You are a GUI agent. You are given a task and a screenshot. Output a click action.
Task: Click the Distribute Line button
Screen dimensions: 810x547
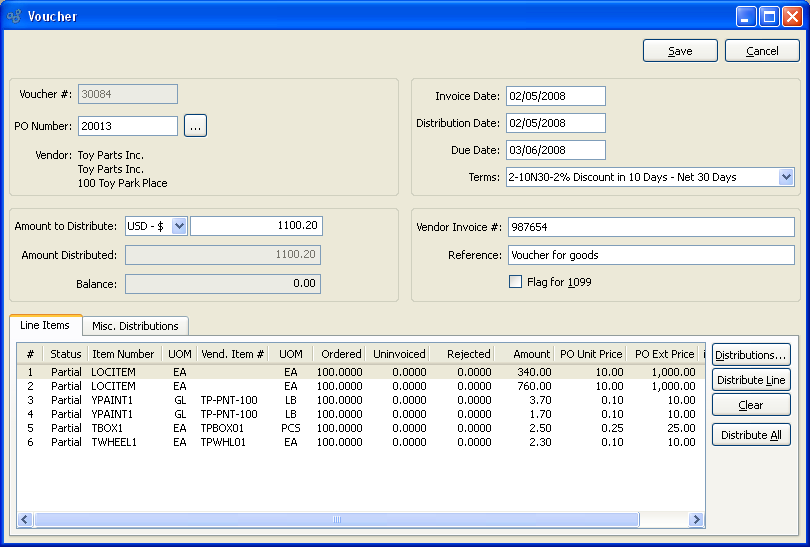750,380
